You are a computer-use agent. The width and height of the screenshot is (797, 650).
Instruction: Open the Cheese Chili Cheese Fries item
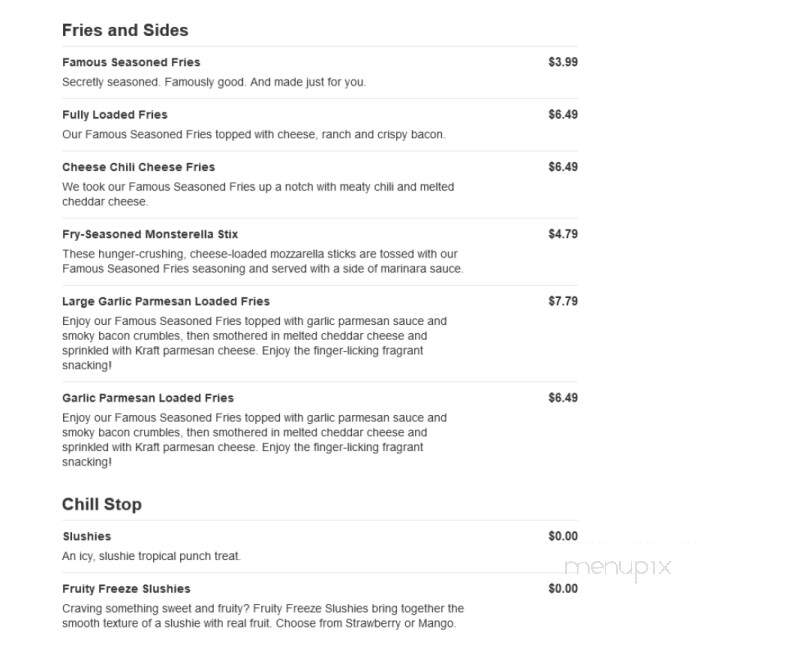[x=138, y=167]
